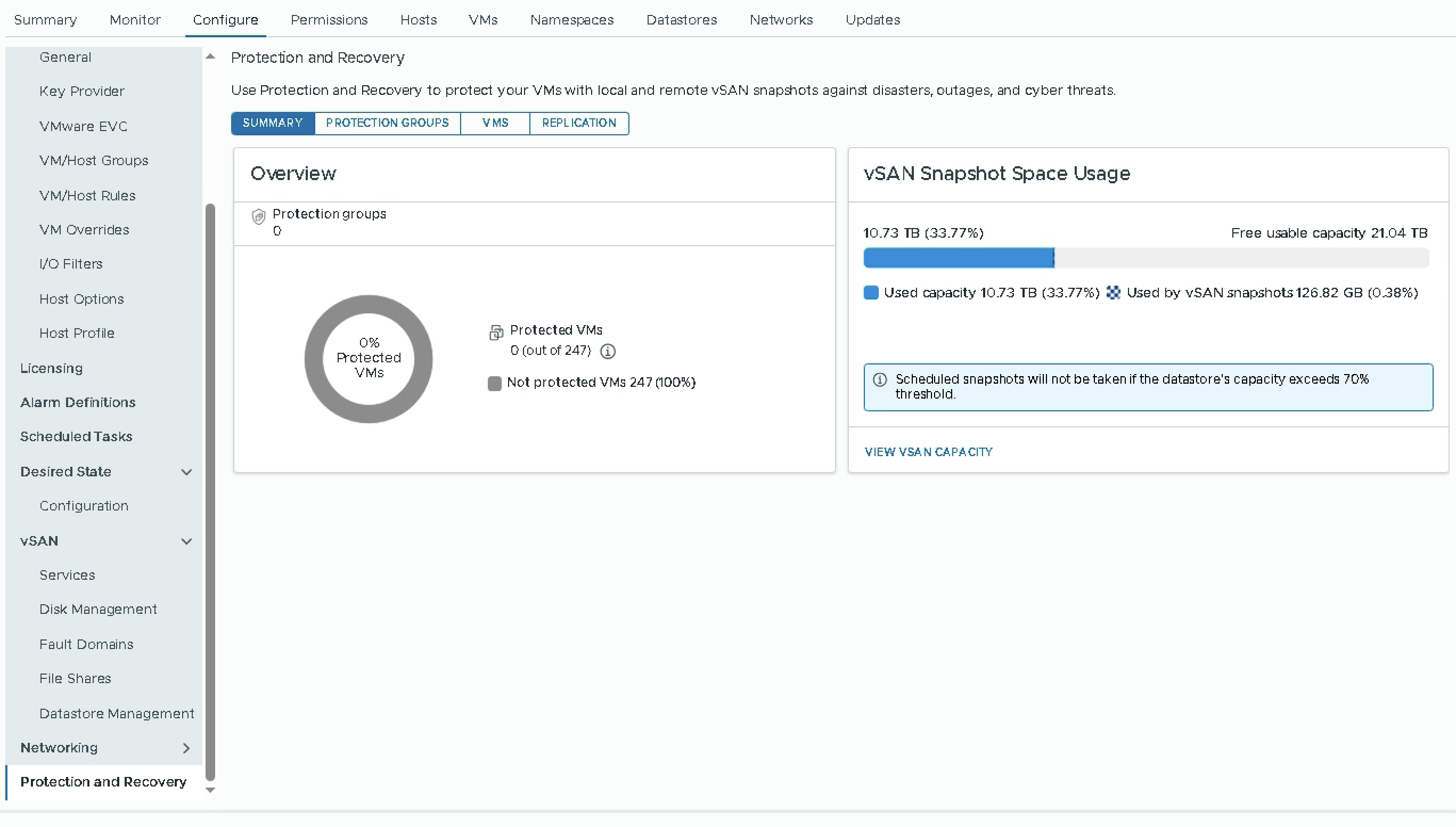1456x827 pixels.
Task: Click the blue Used capacity legend swatch
Action: [x=871, y=293]
